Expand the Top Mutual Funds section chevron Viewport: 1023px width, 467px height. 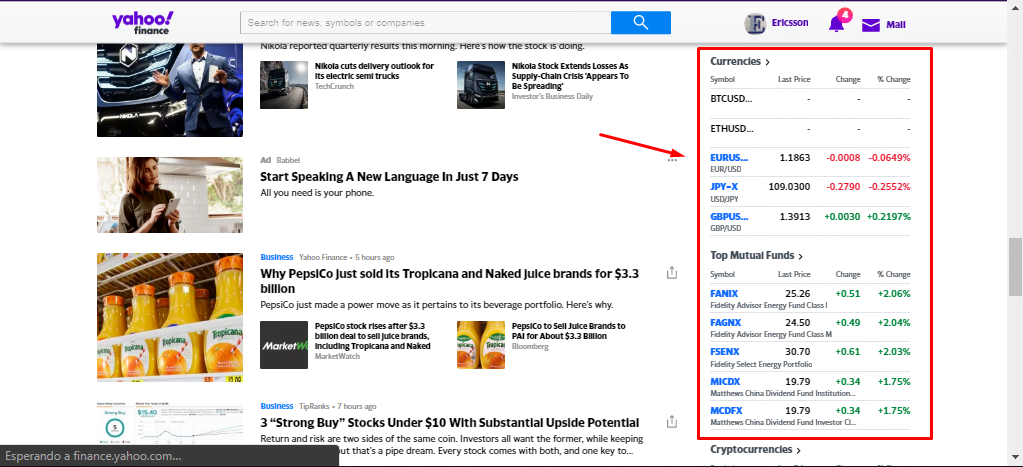[x=801, y=256]
